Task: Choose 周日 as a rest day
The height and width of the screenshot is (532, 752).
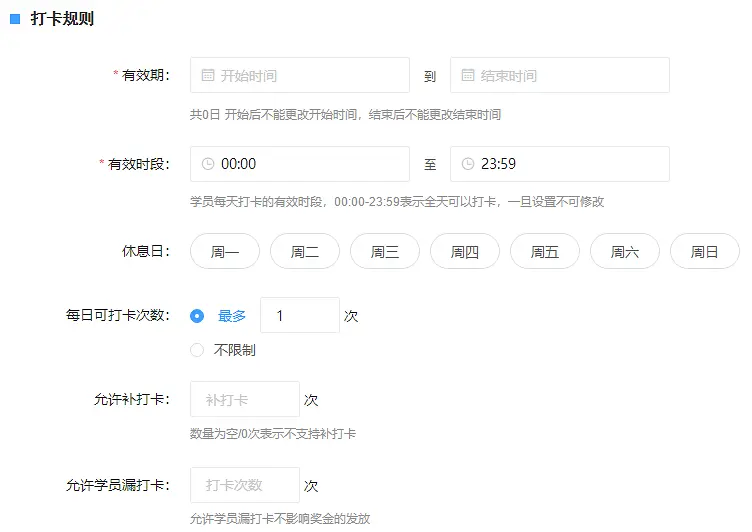Action: [x=705, y=252]
